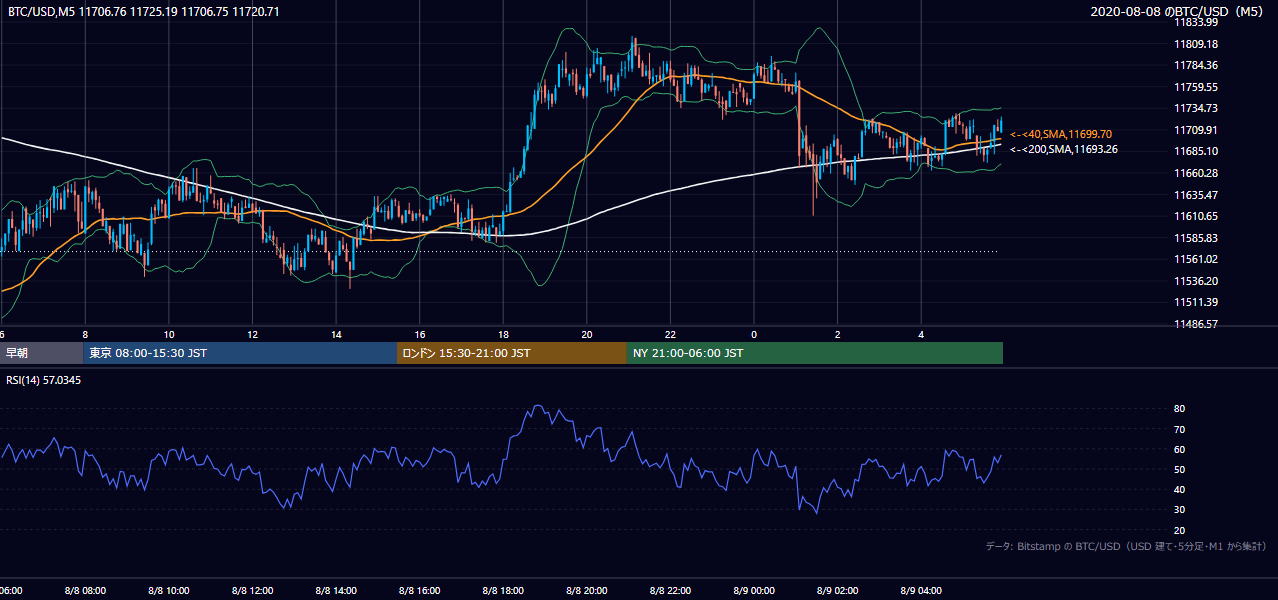
Task: Select the 40 SMA label 11699.70
Action: pyautogui.click(x=1061, y=133)
